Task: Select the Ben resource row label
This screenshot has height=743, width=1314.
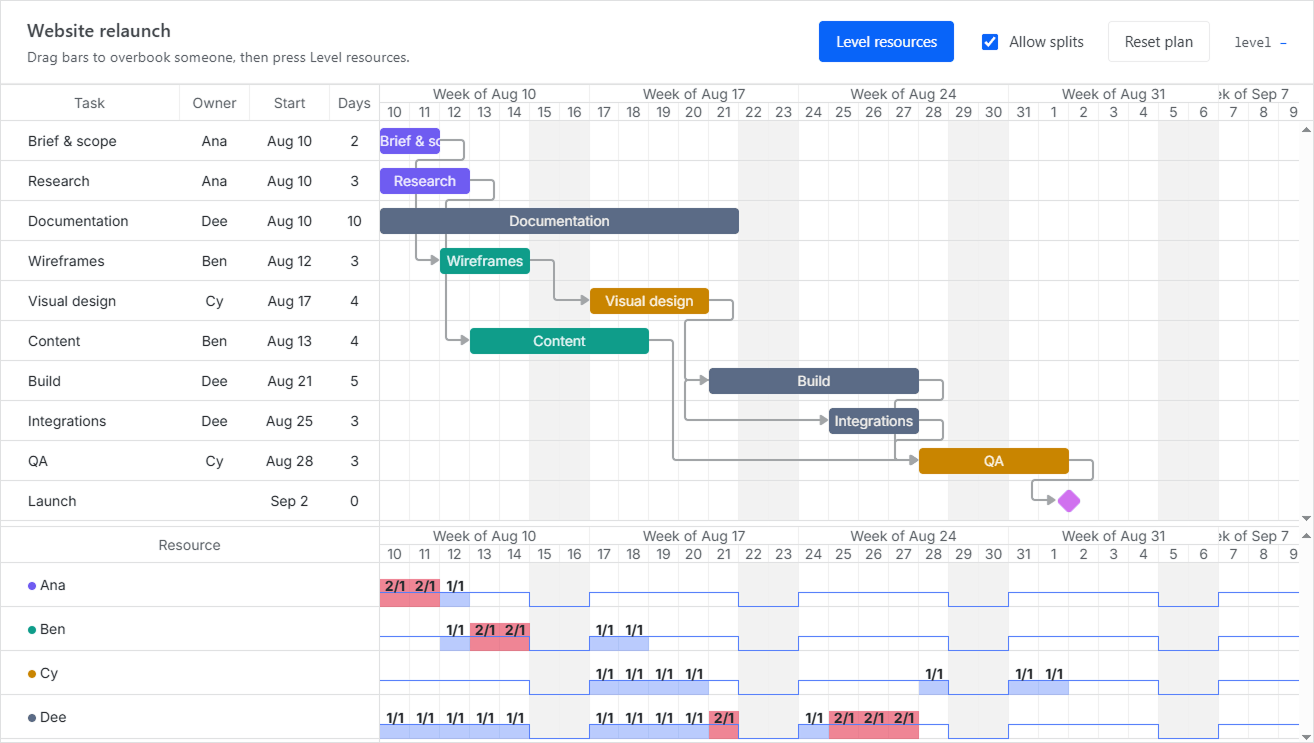Action: [x=53, y=629]
